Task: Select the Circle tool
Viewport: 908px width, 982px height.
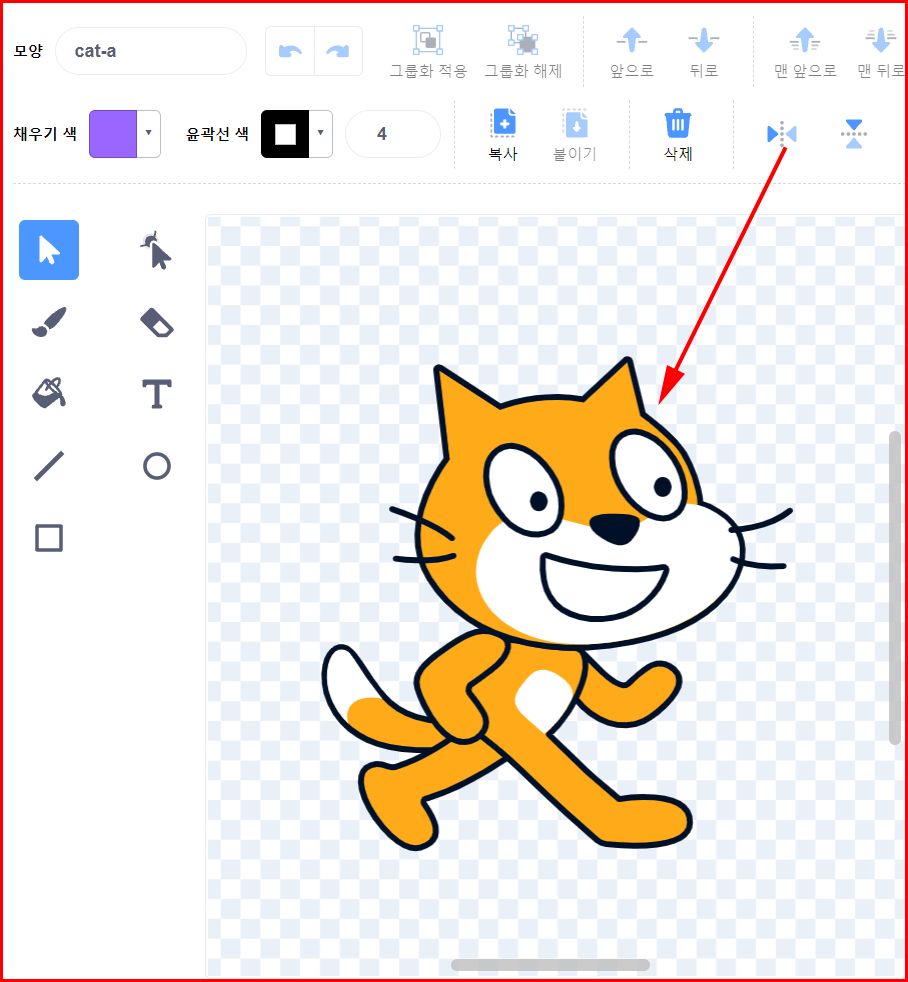Action: coord(157,466)
